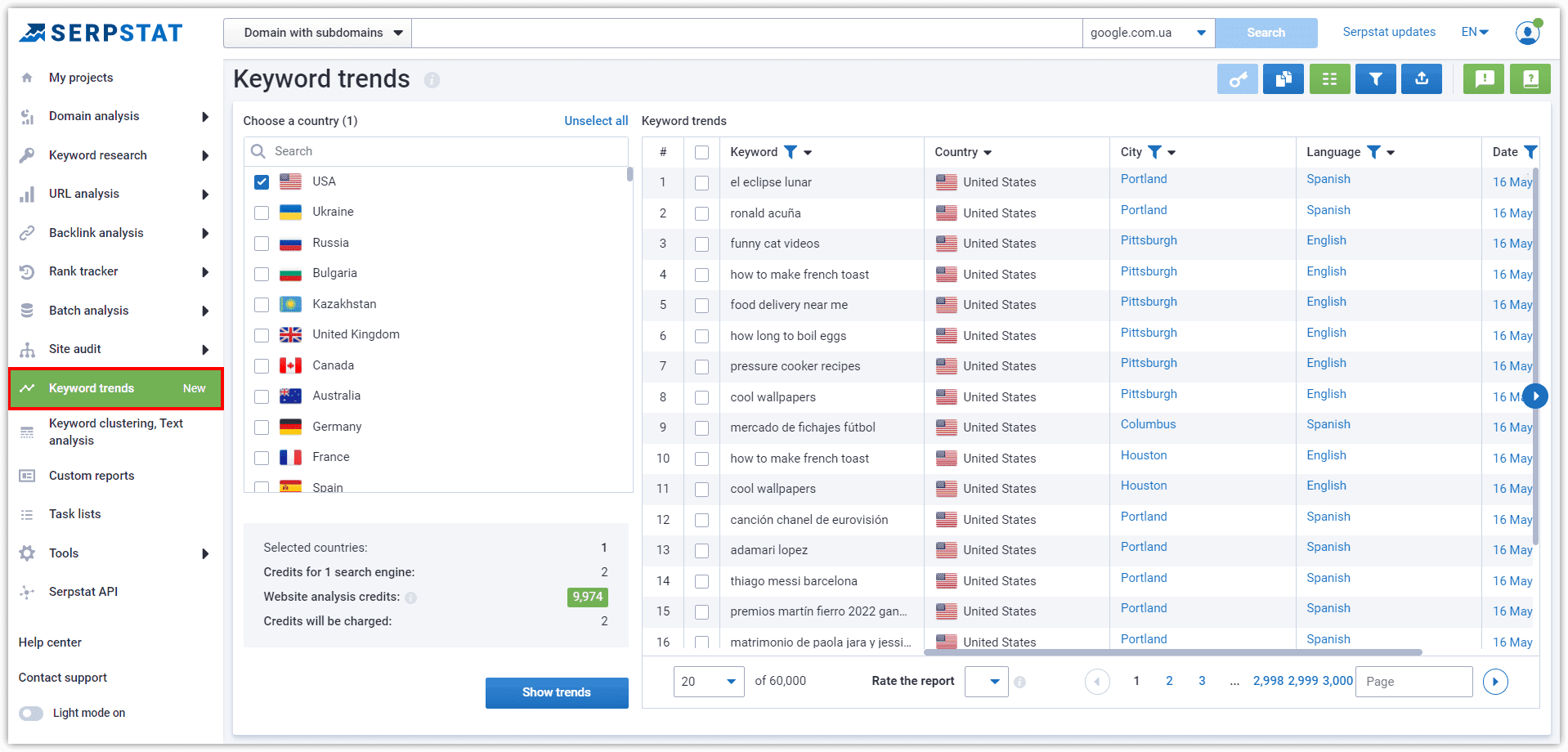Image resolution: width=1568 pixels, height=752 pixels.
Task: Click the table horizontal scrollbar
Action: [x=1173, y=652]
